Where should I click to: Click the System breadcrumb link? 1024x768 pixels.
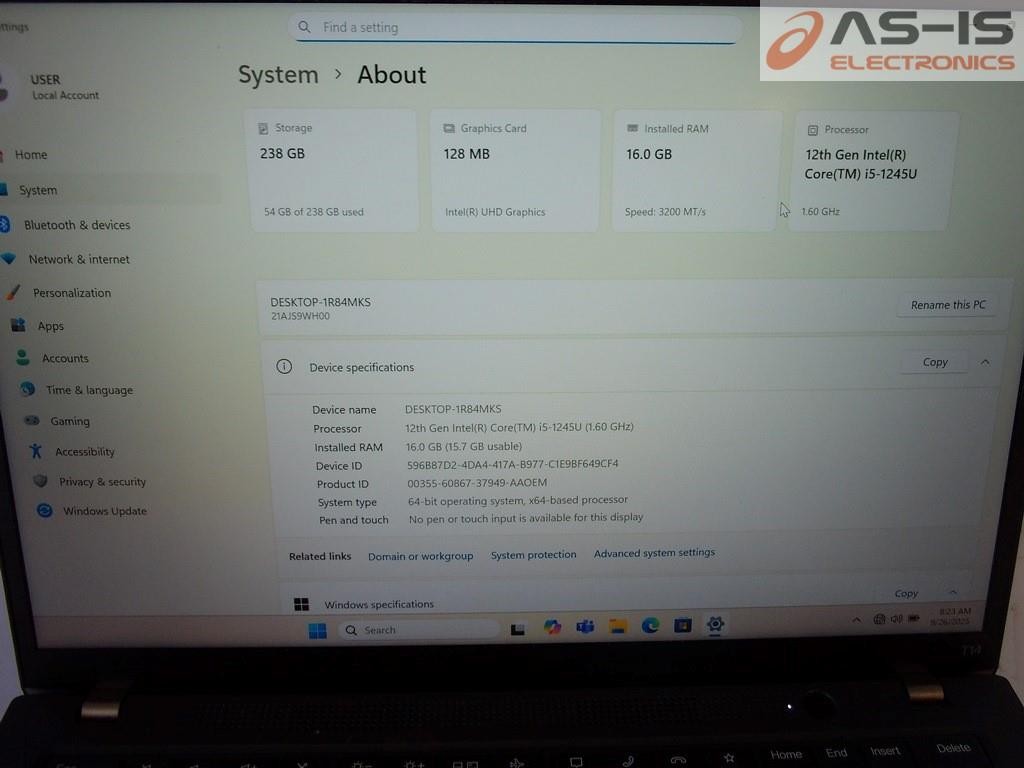[x=278, y=75]
